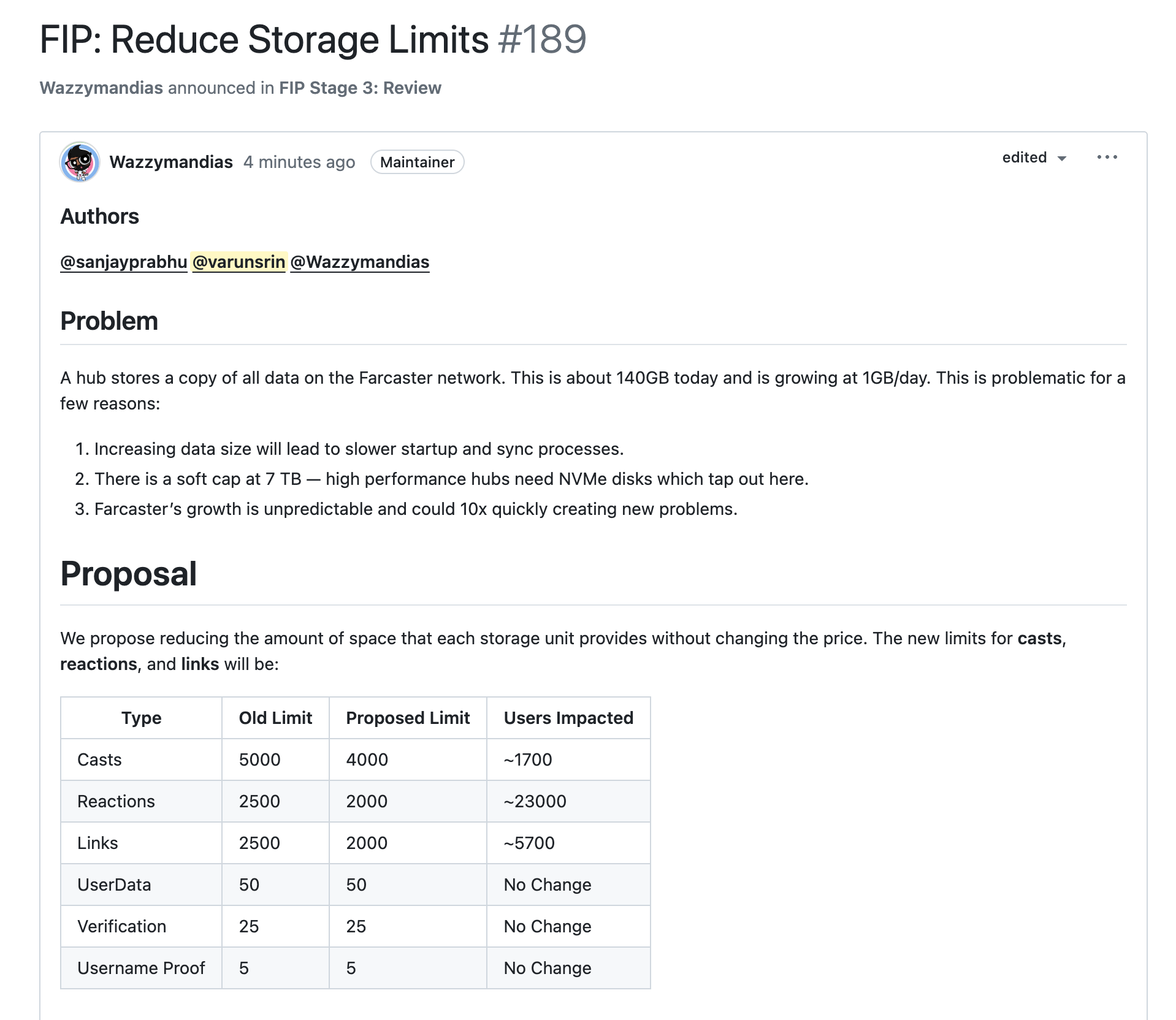Image resolution: width=1176 pixels, height=1020 pixels.
Task: Click the 4 minutes ago timestamp
Action: [x=299, y=162]
